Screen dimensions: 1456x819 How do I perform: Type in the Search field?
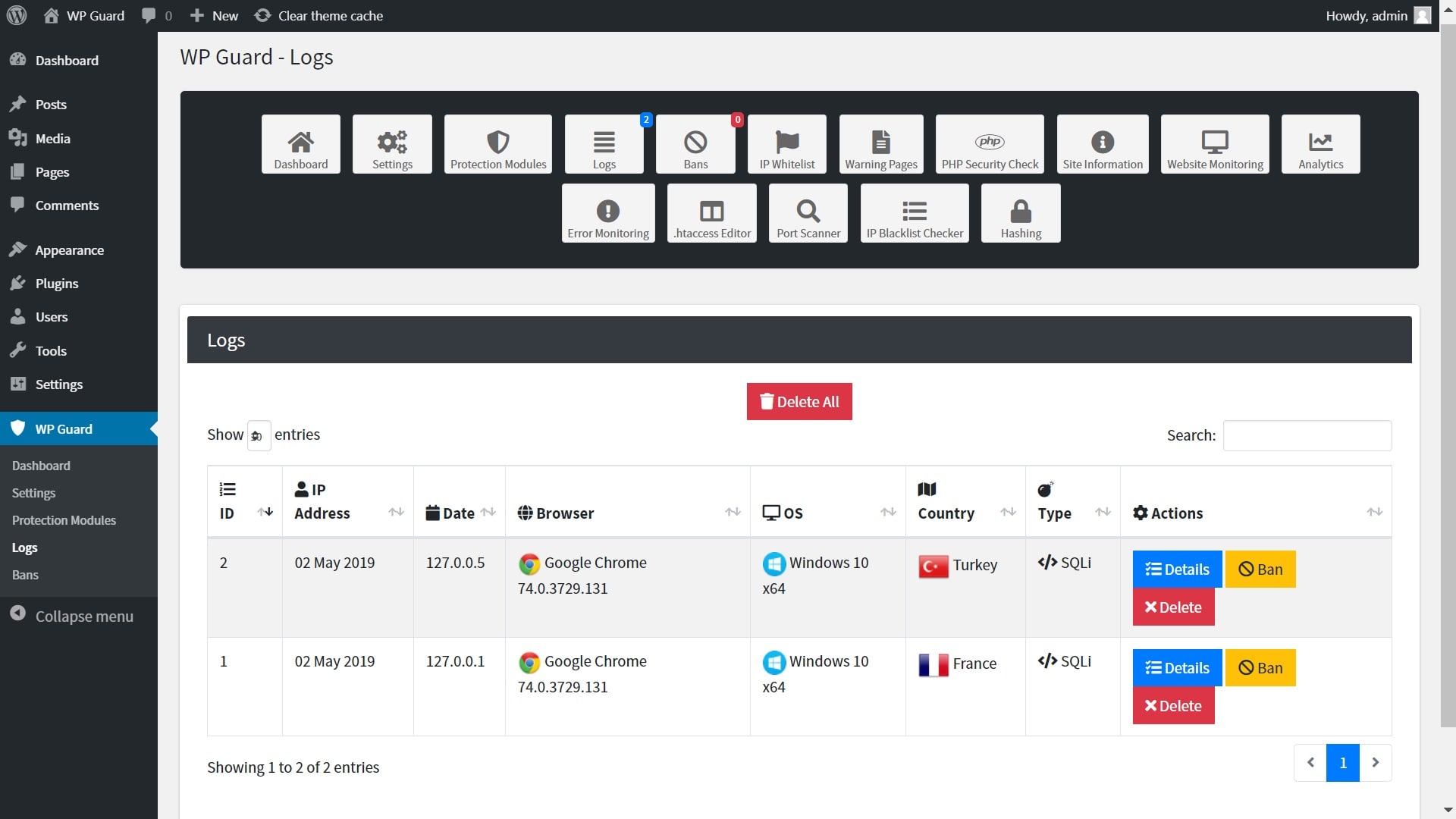(x=1307, y=435)
